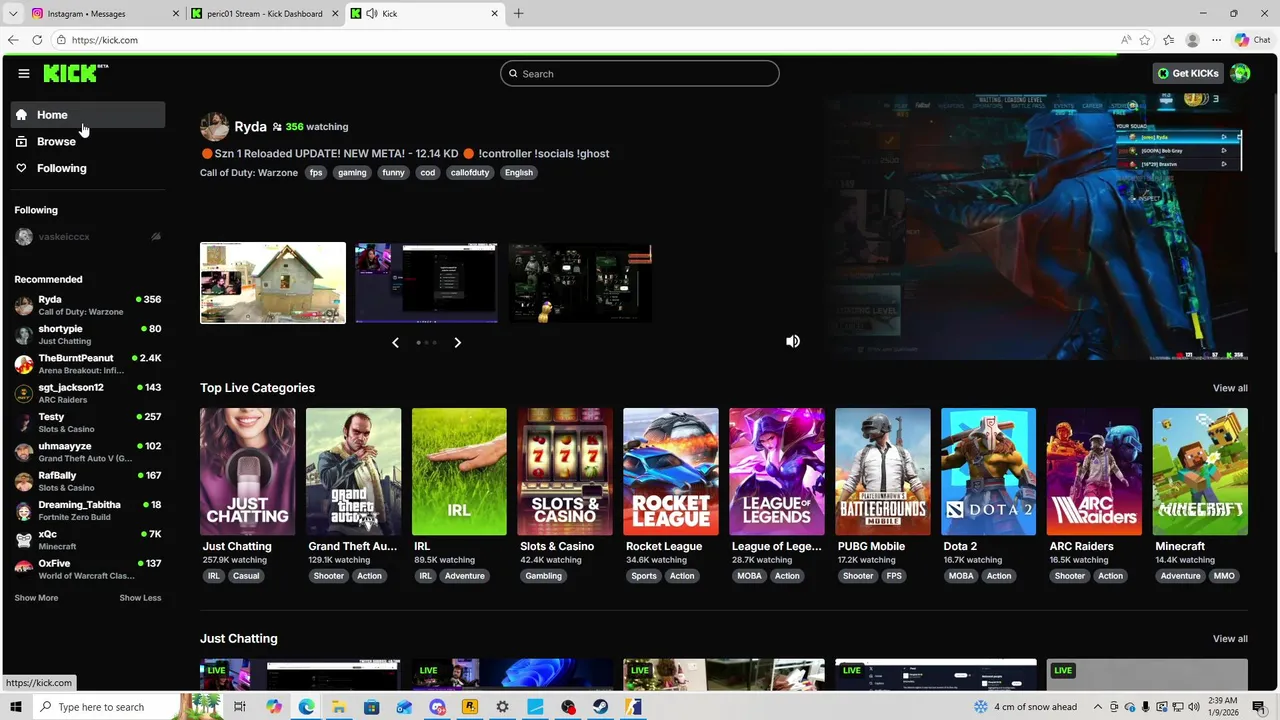Open the green profile avatar menu
Screen dimensions: 1280x720
(x=1240, y=73)
